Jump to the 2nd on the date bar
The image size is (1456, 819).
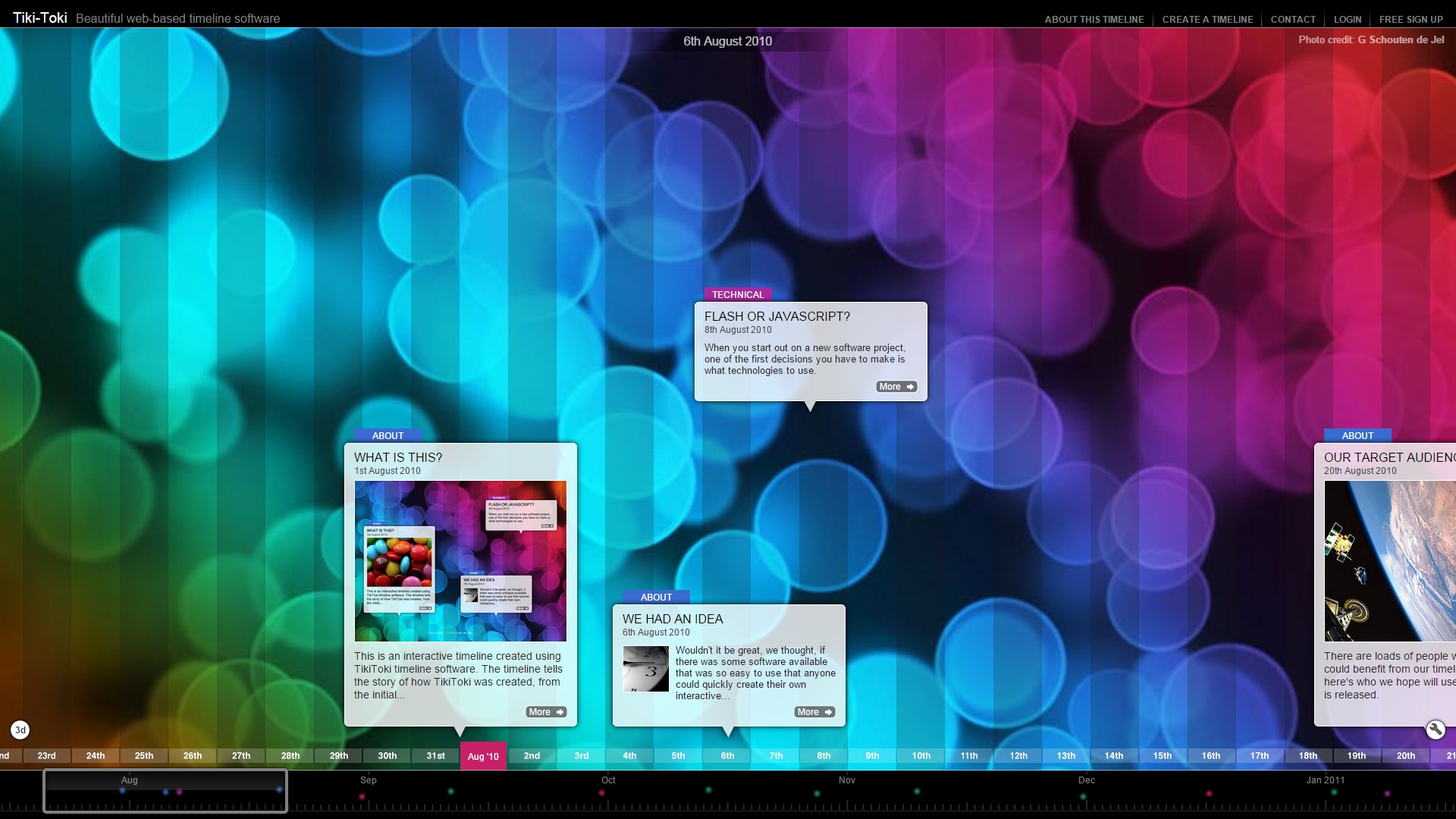click(532, 755)
